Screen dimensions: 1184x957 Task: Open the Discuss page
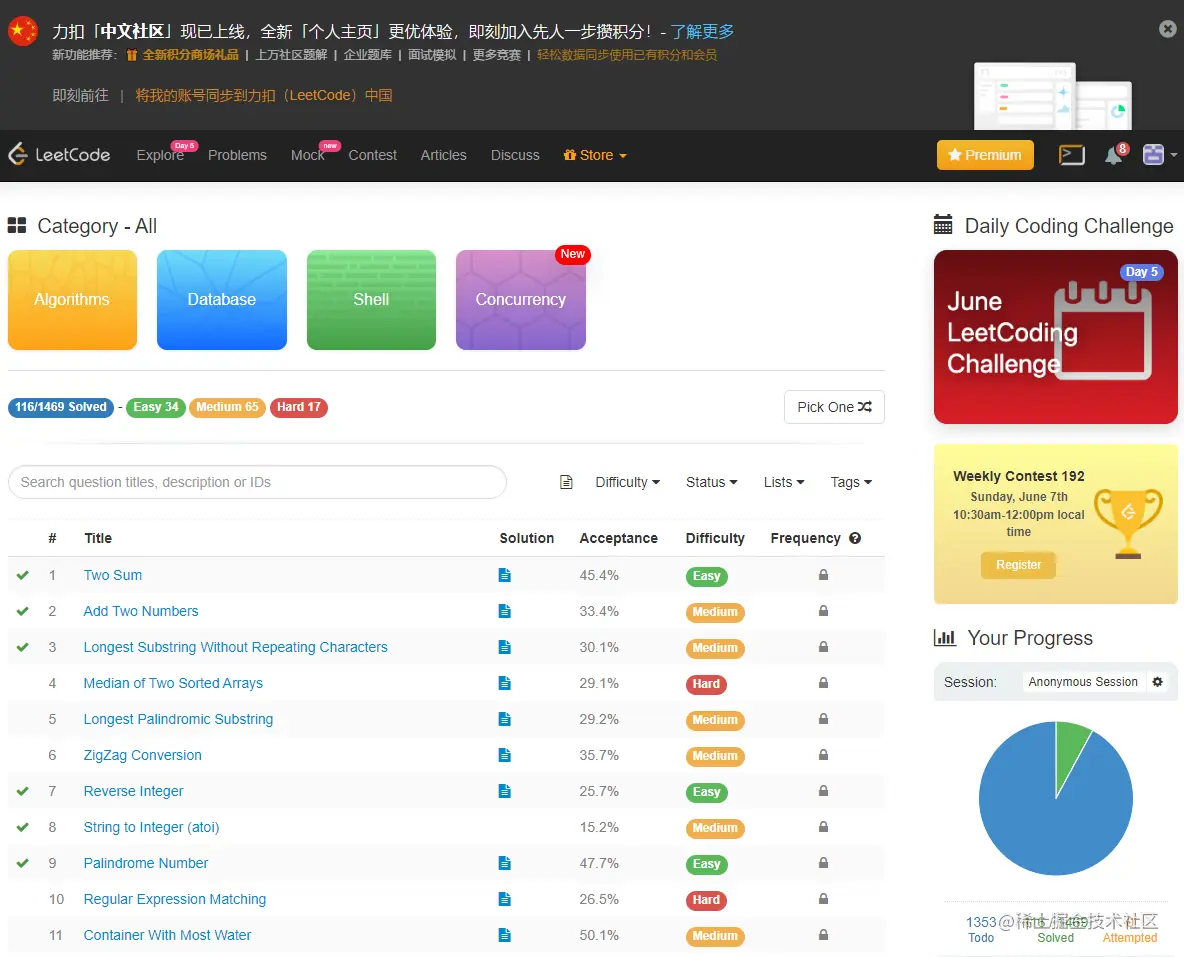point(515,155)
